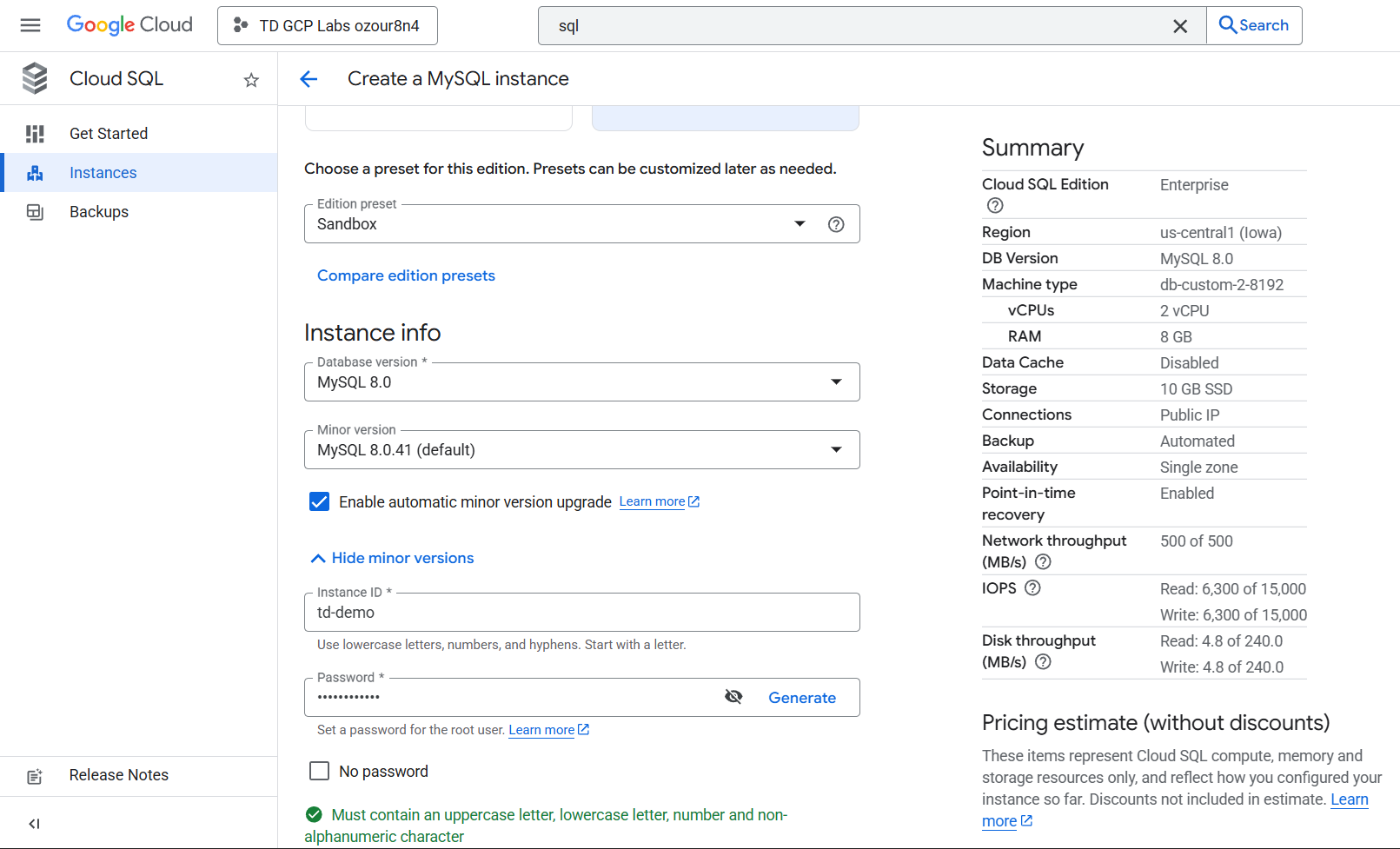This screenshot has width=1400, height=849.
Task: Collapse the left sidebar with the arrow icon
Action: 35,824
